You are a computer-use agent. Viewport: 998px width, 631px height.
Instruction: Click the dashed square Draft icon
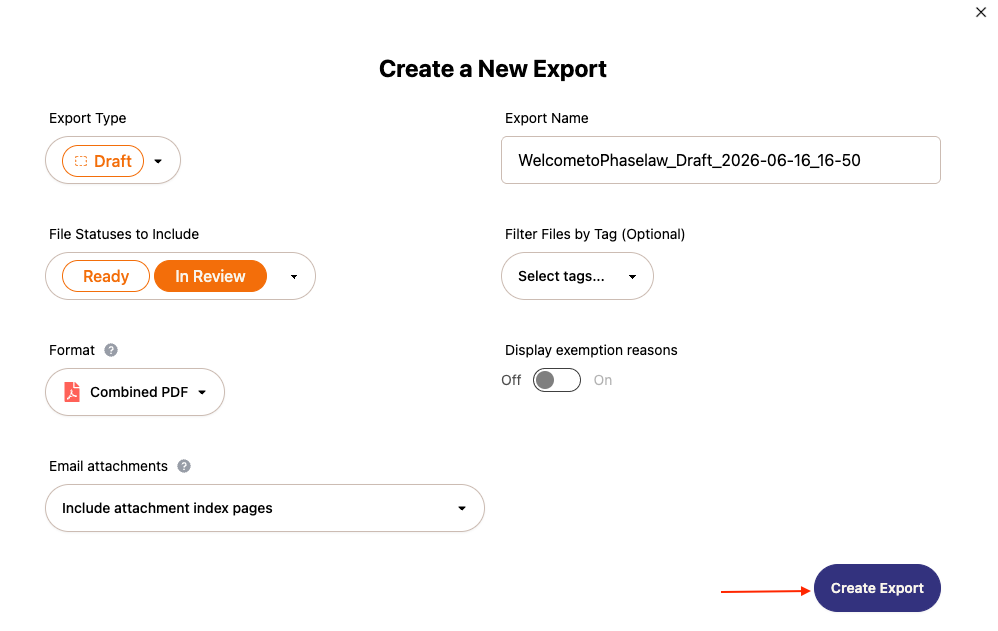point(81,161)
